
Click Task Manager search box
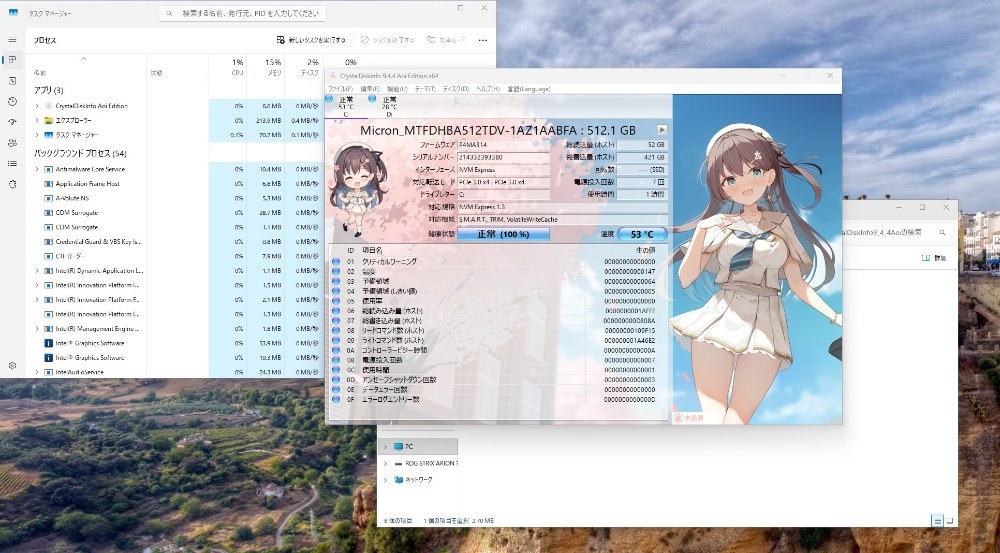coord(242,13)
